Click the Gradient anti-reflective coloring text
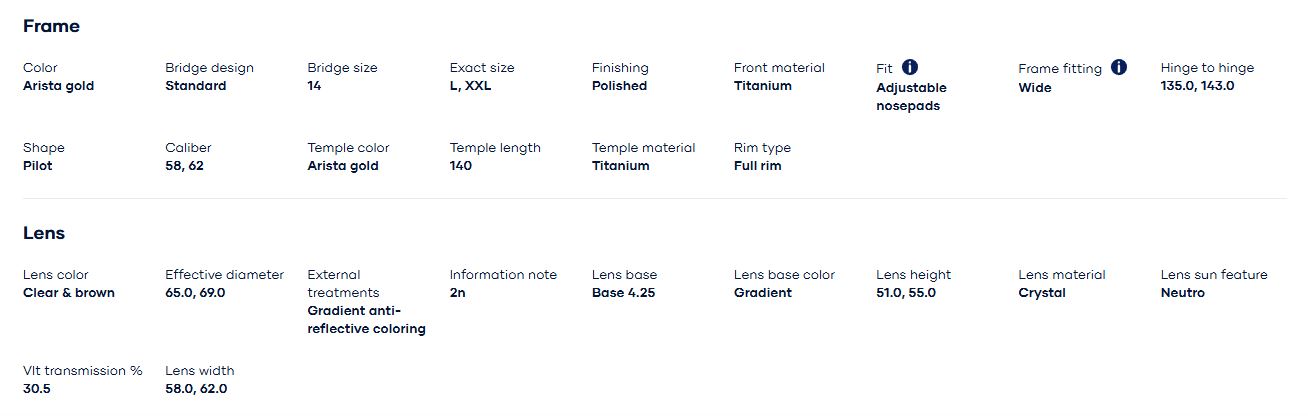 coord(366,320)
